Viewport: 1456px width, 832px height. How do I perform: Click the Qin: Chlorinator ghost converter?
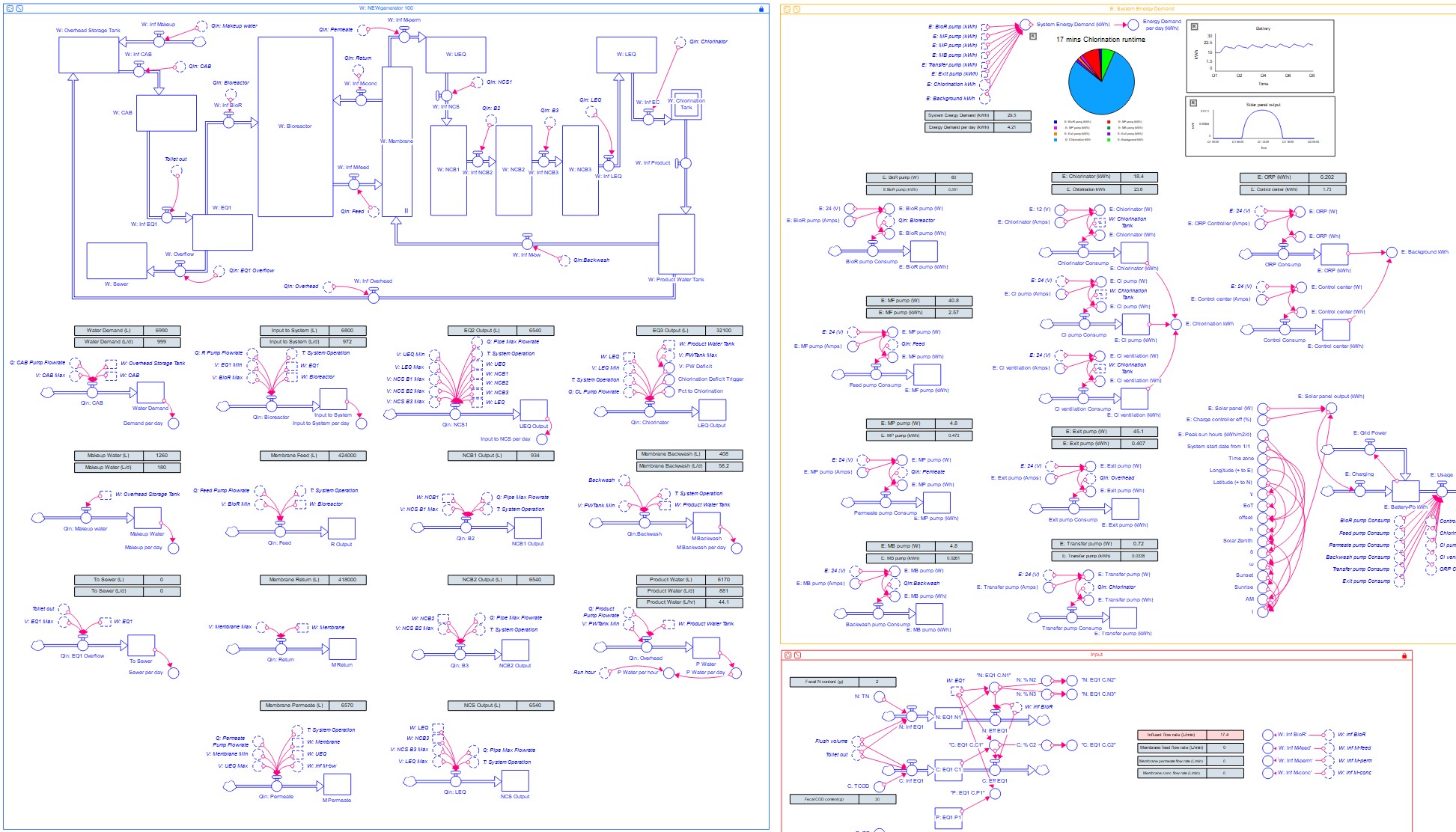[x=680, y=42]
